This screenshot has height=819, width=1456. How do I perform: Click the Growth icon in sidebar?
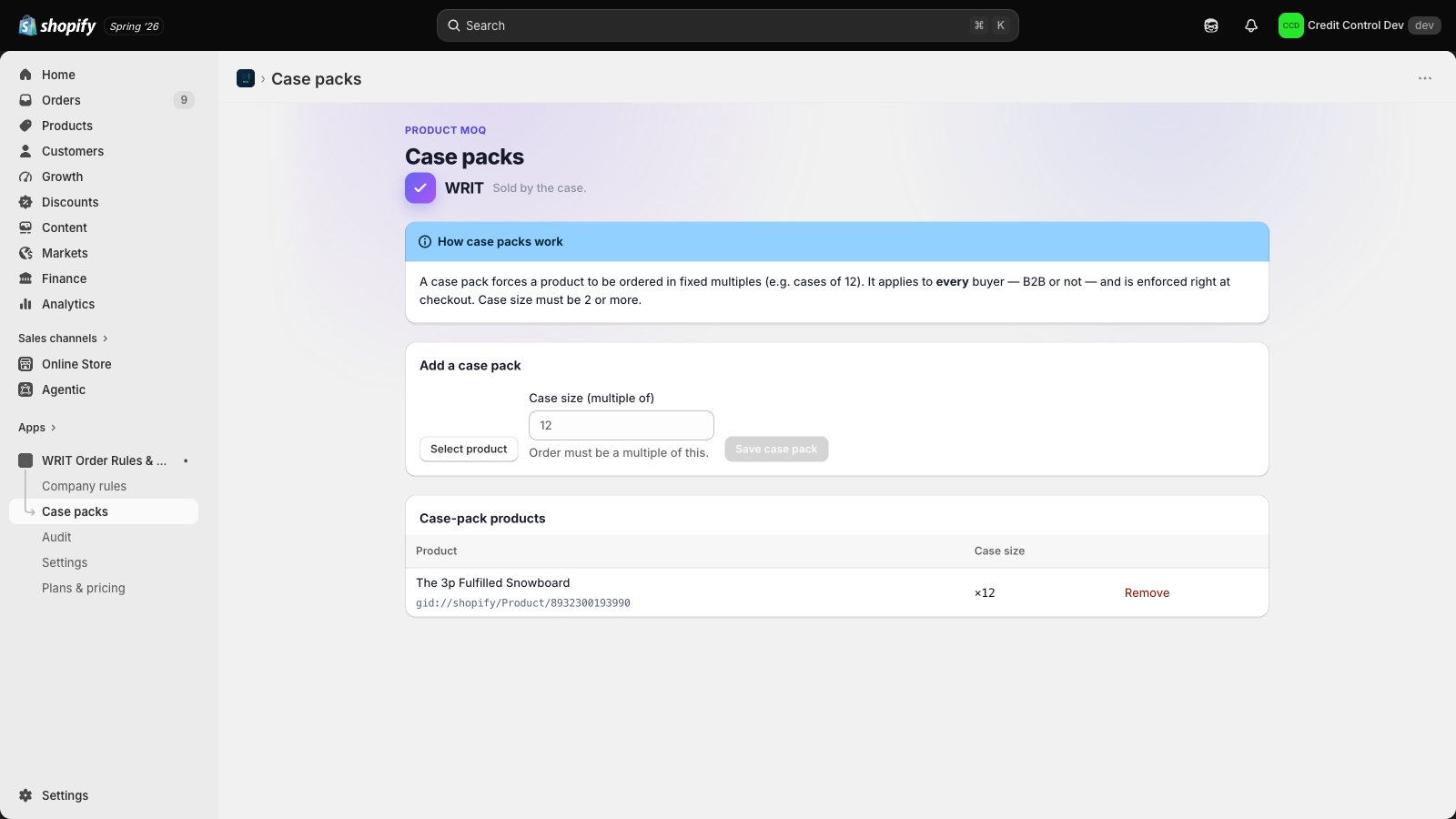pyautogui.click(x=25, y=177)
